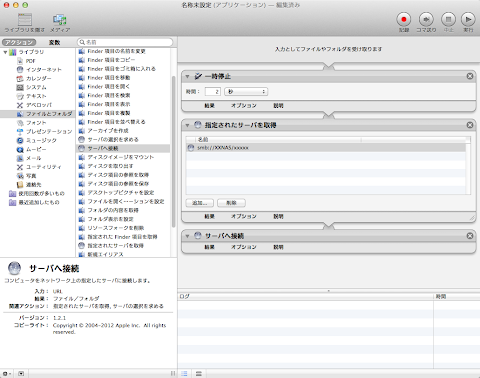The width and height of the screenshot is (480, 378).
Task: Click the Hide Library (ライブラリを隠す) toolbar icon
Action: [25, 20]
